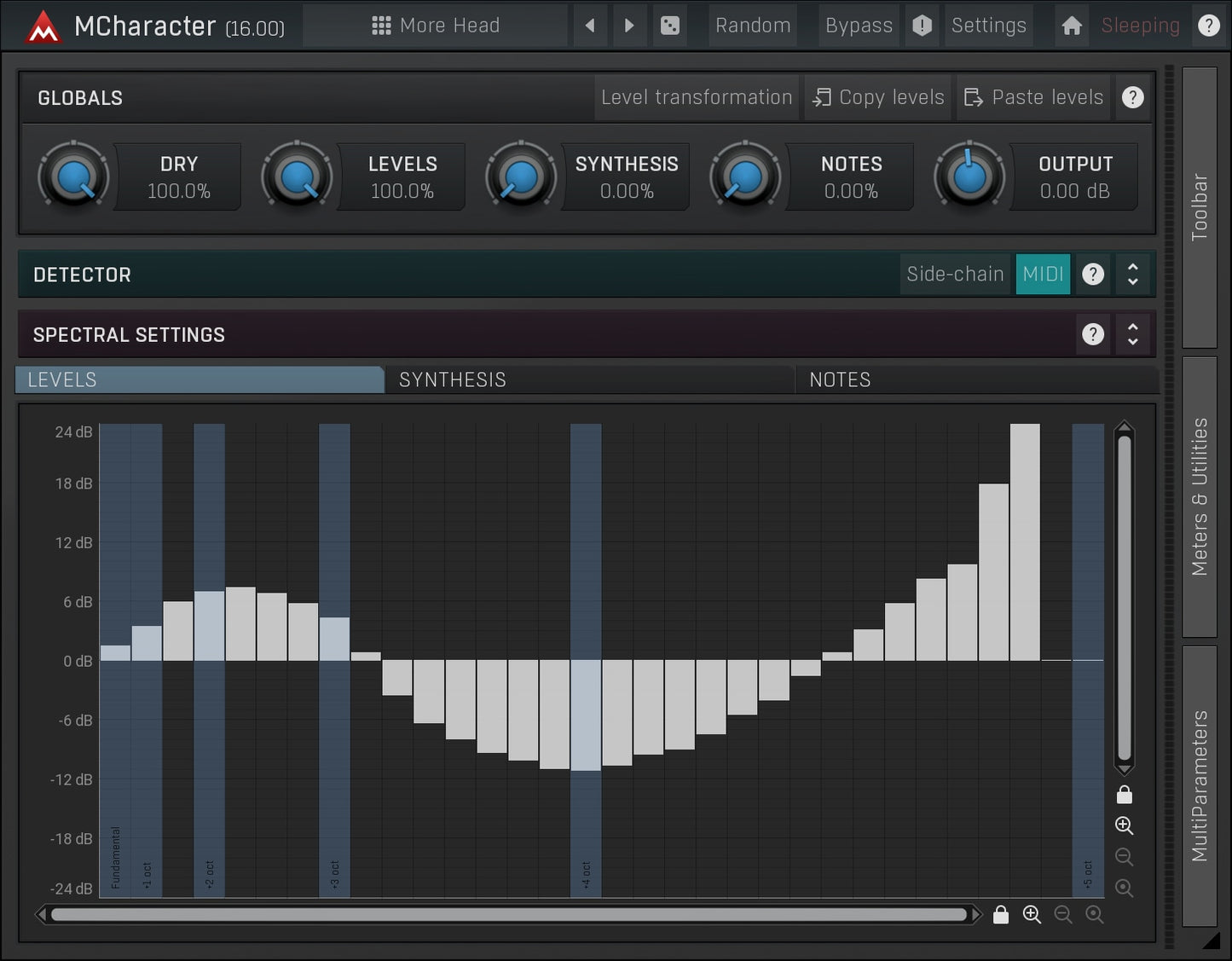The image size is (1232, 961).
Task: Activate Side-chain input
Action: [954, 274]
